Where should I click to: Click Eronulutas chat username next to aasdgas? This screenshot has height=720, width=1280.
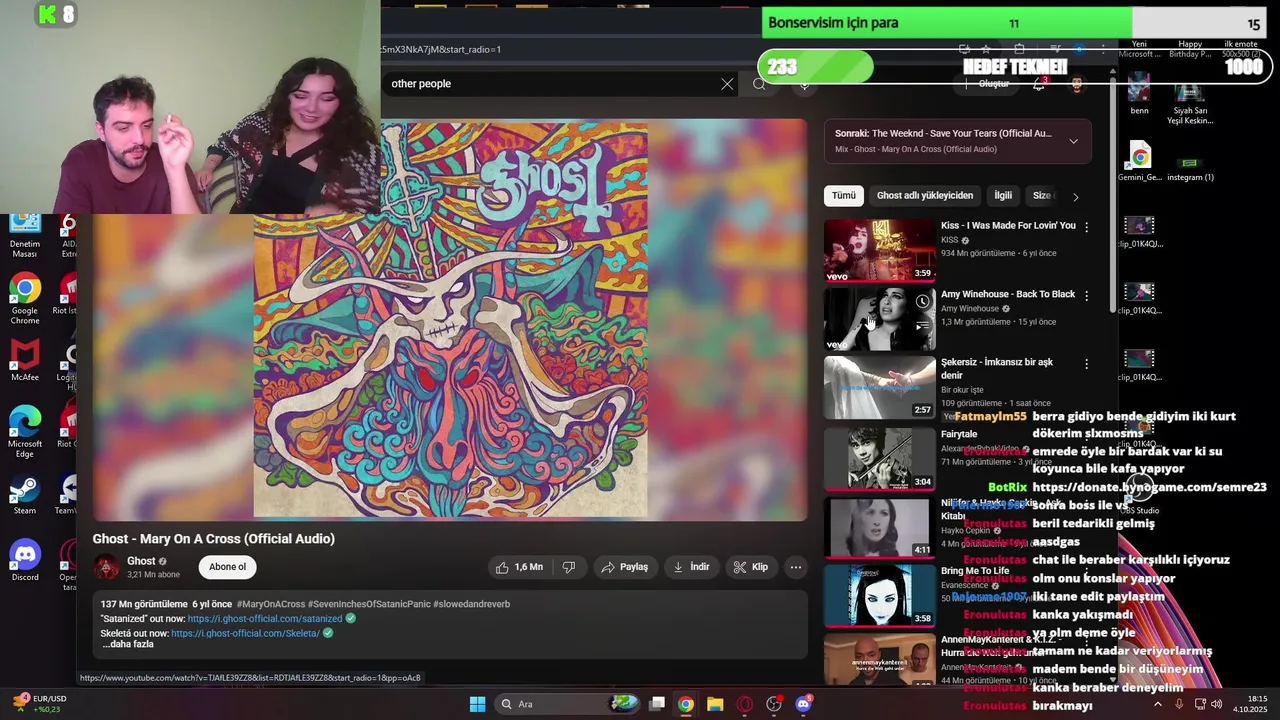pyautogui.click(x=994, y=542)
